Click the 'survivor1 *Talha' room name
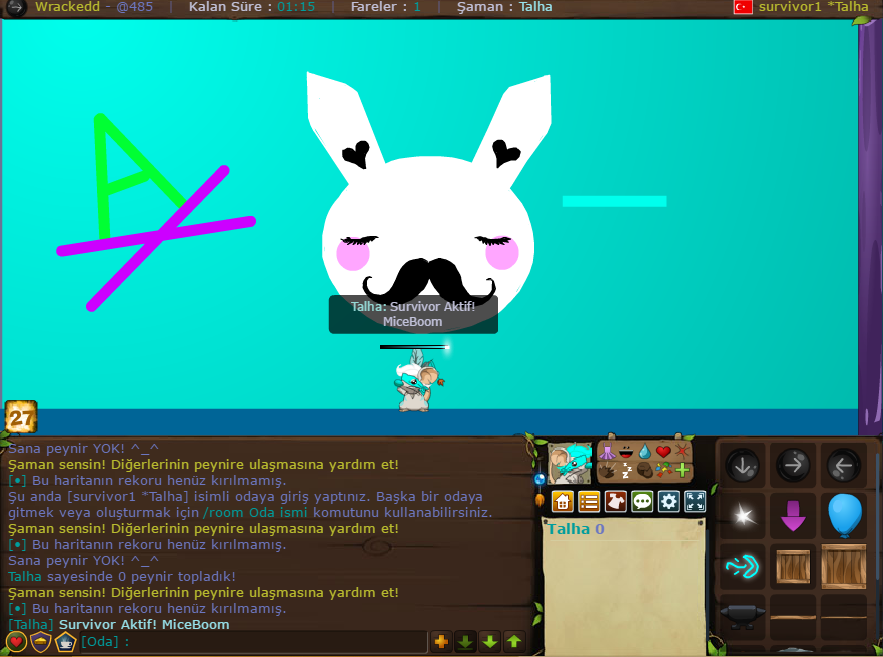 pyautogui.click(x=813, y=7)
